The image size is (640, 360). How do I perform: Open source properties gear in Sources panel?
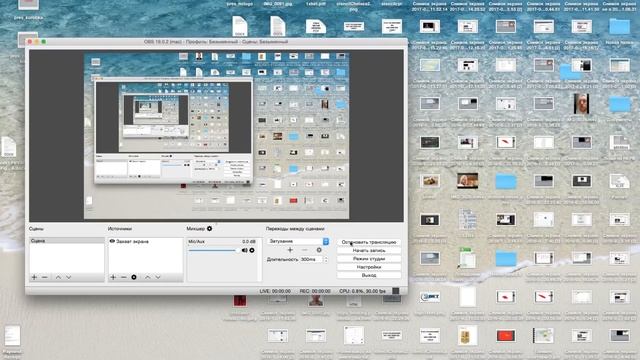(134, 277)
